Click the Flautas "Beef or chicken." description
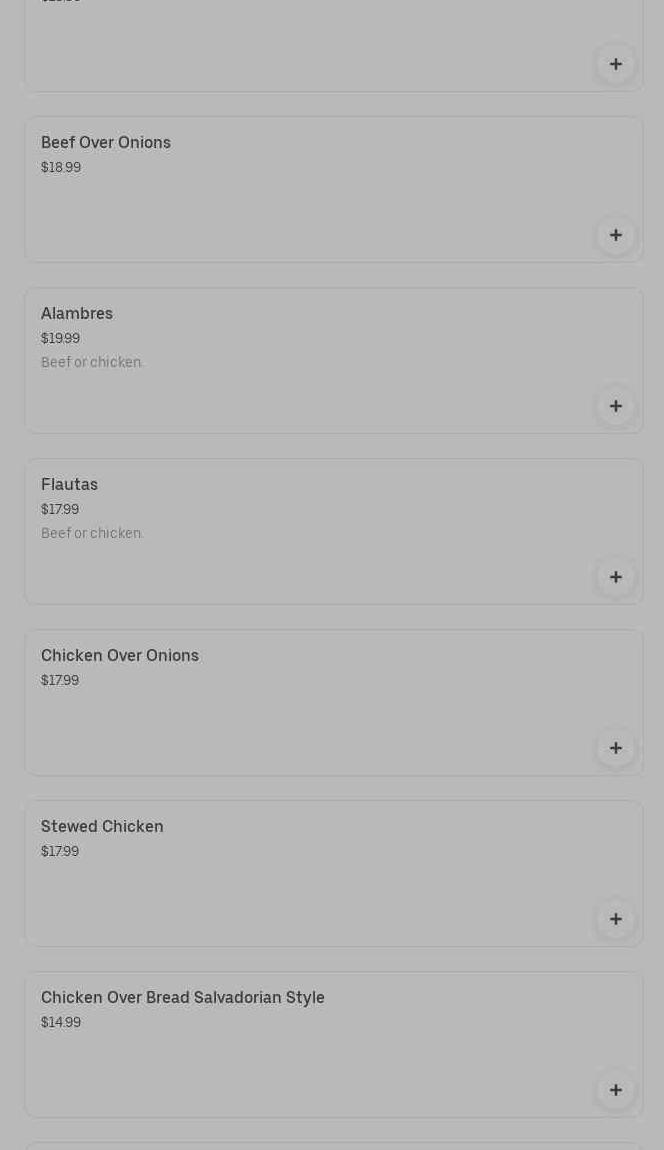This screenshot has width=664, height=1150. point(92,533)
